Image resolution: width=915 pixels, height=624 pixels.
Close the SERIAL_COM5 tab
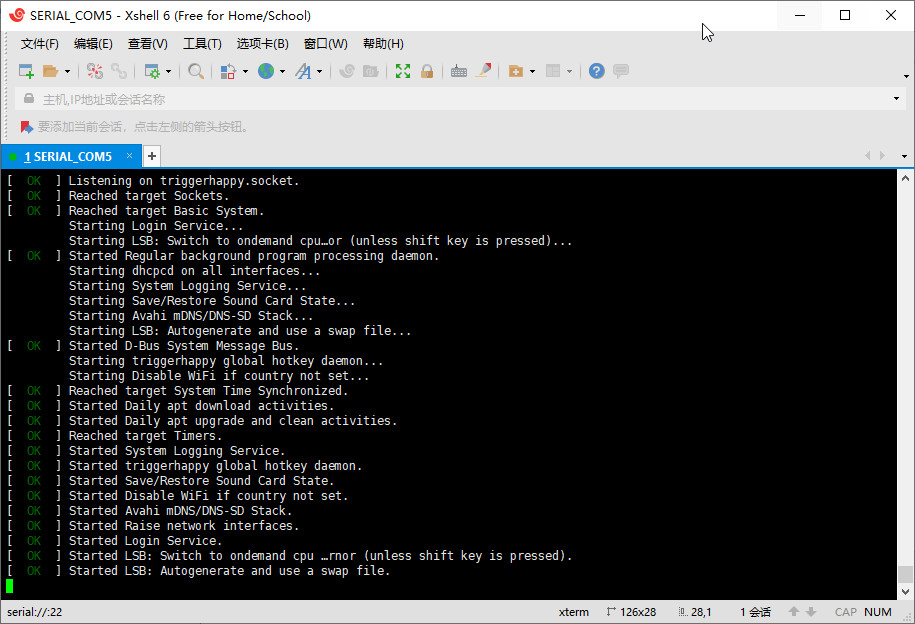[129, 156]
